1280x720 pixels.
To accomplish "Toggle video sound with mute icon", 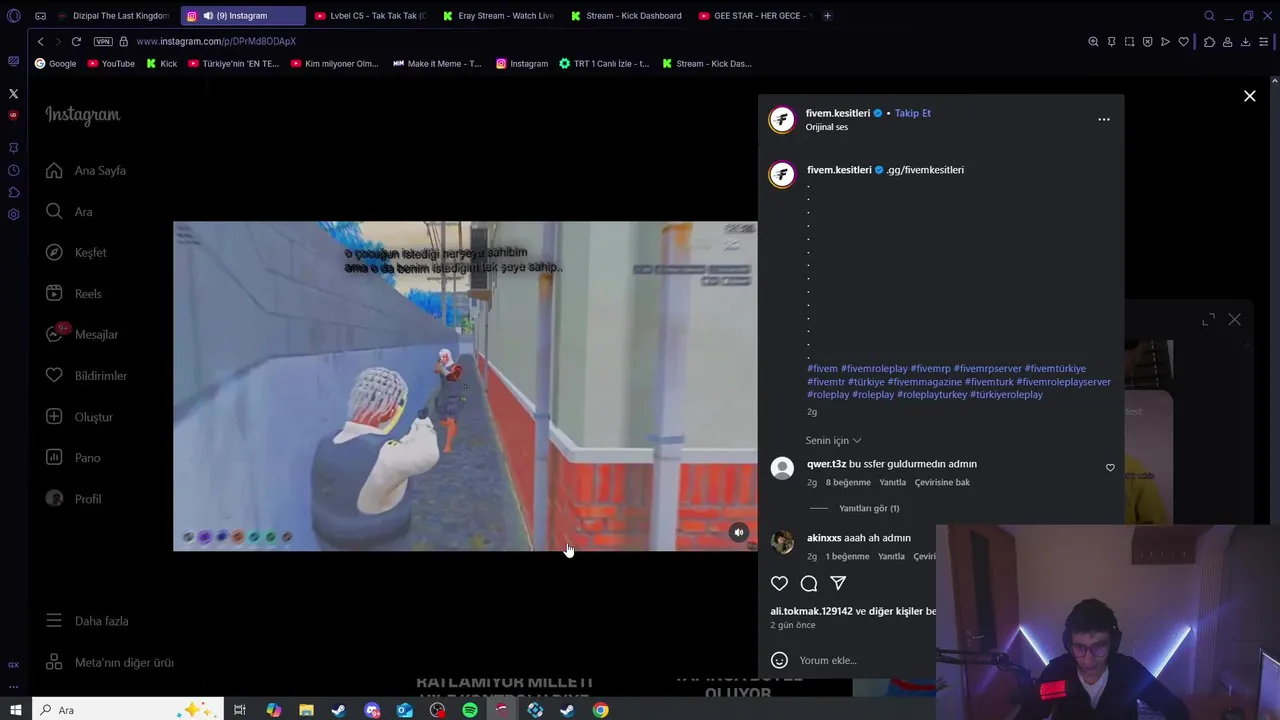I will [739, 533].
